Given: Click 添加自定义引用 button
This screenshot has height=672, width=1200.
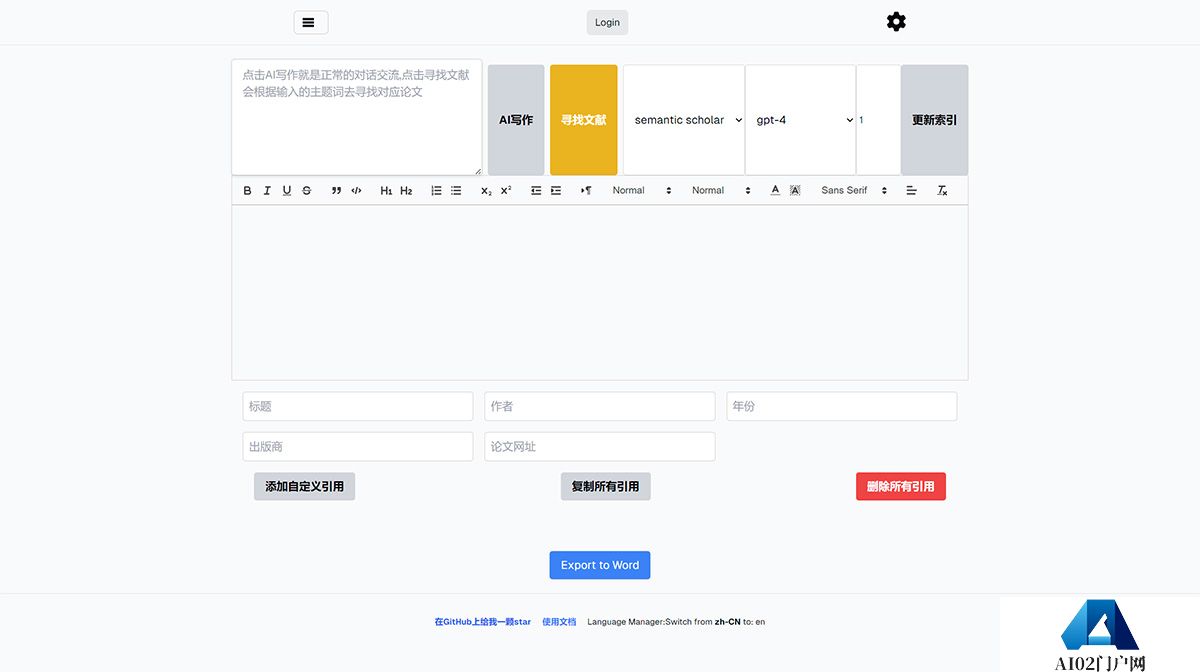Looking at the screenshot, I should 304,486.
